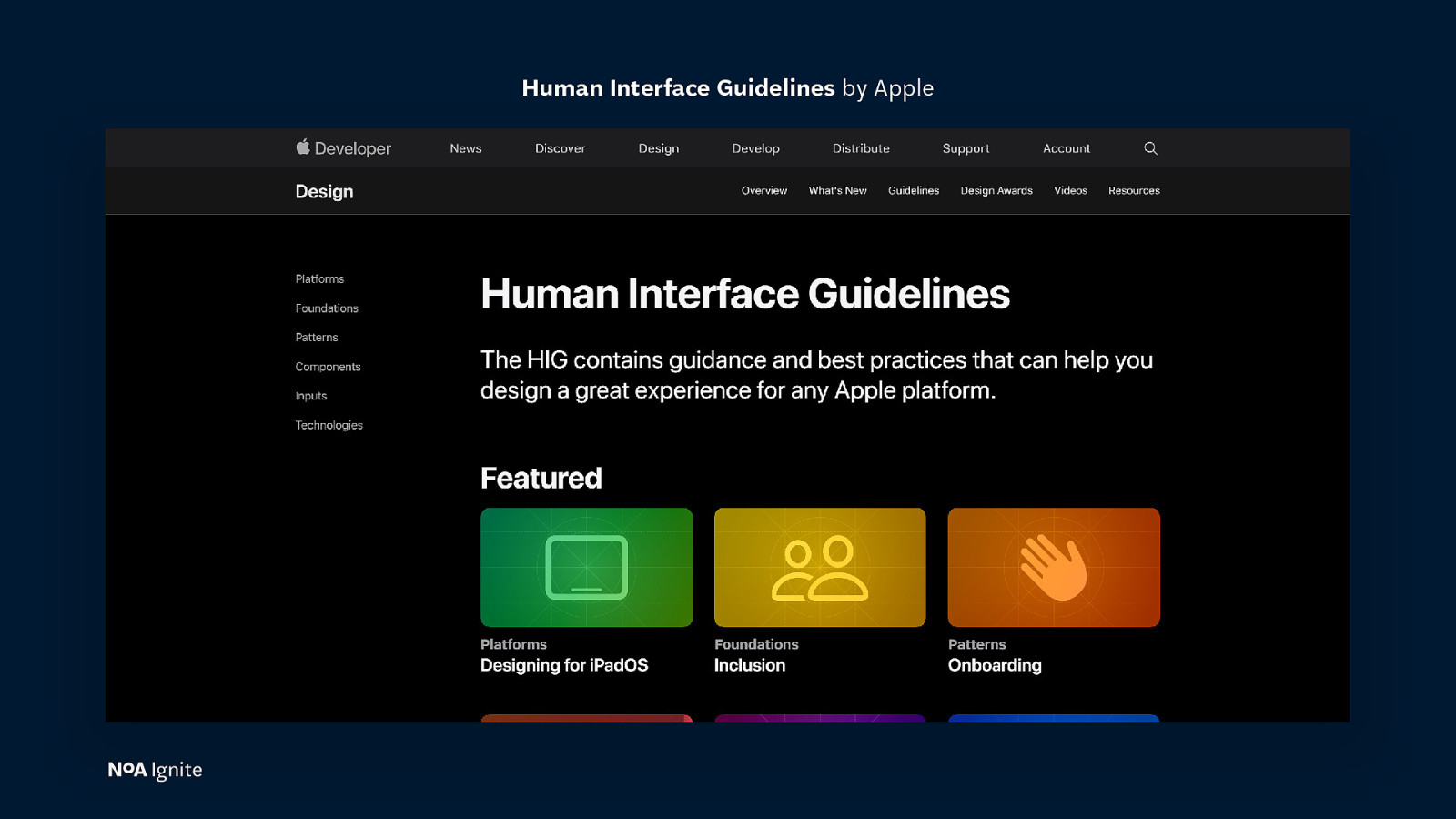
Task: Open the Design Awards tab
Action: pos(996,190)
